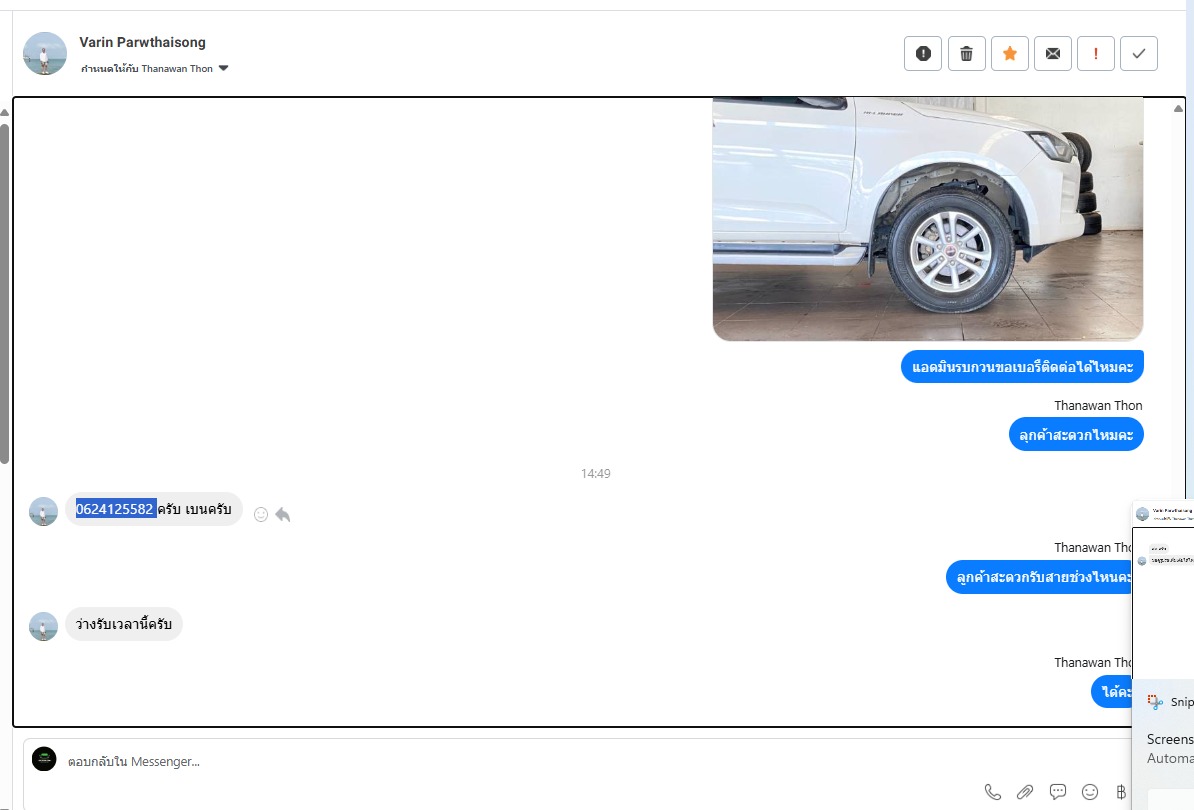This screenshot has height=810, width=1194.
Task: Delete conversation with the trash icon
Action: tap(966, 54)
